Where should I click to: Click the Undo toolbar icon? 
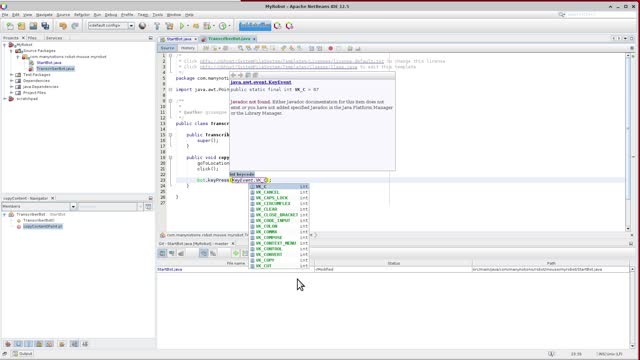coord(63,26)
